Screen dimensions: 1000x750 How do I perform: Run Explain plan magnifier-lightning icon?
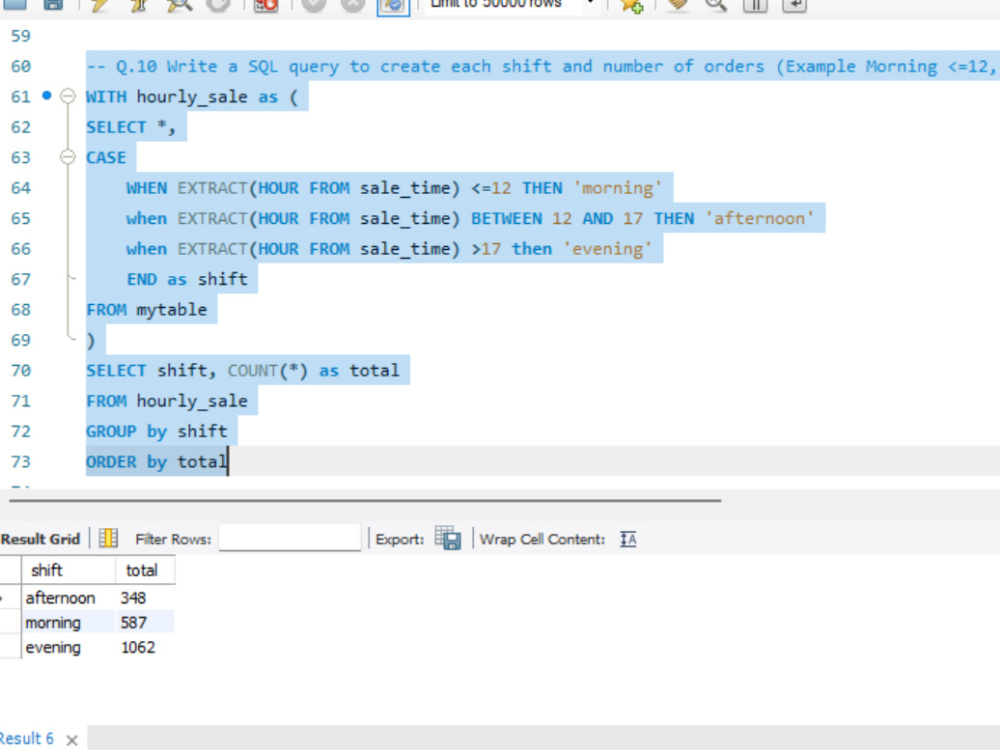coord(179,4)
